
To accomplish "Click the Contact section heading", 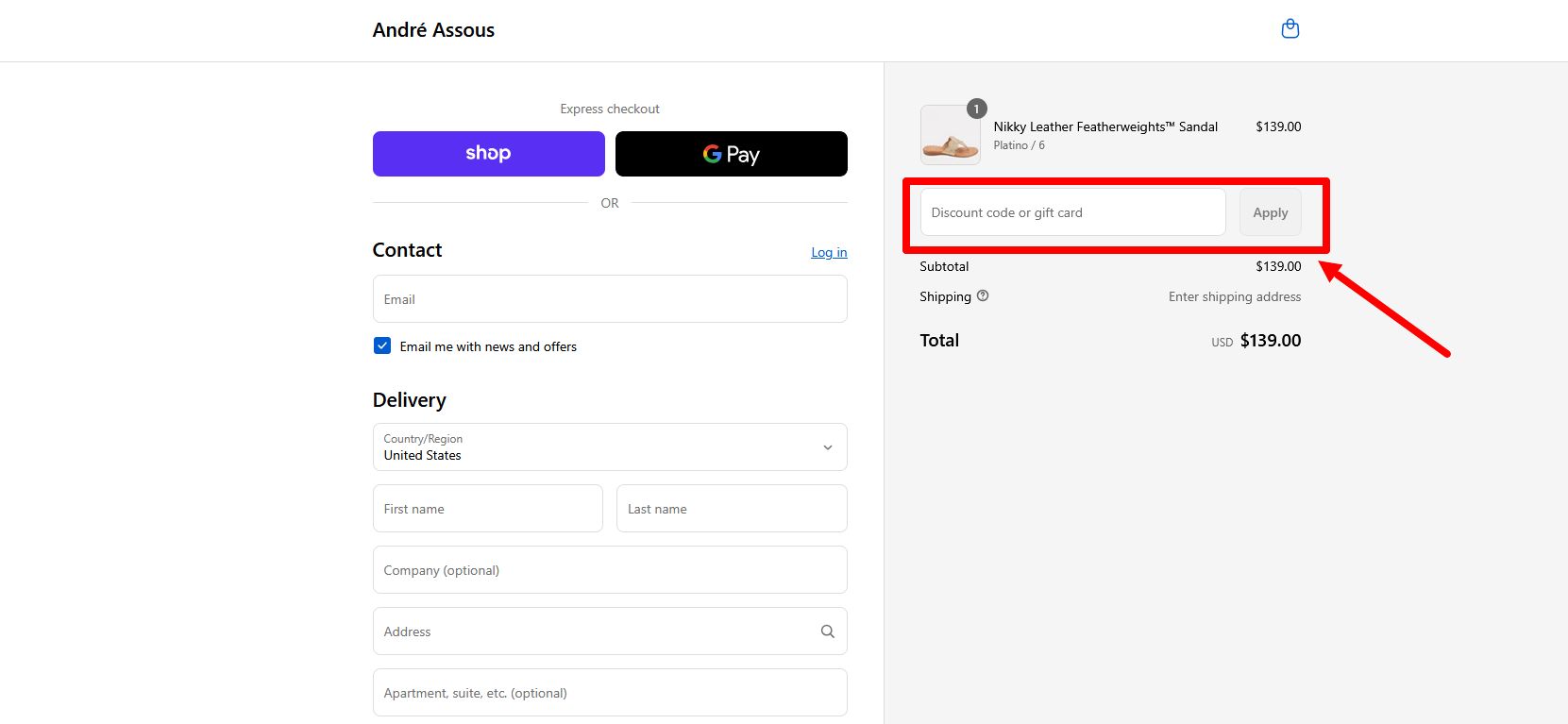I will pyautogui.click(x=407, y=250).
